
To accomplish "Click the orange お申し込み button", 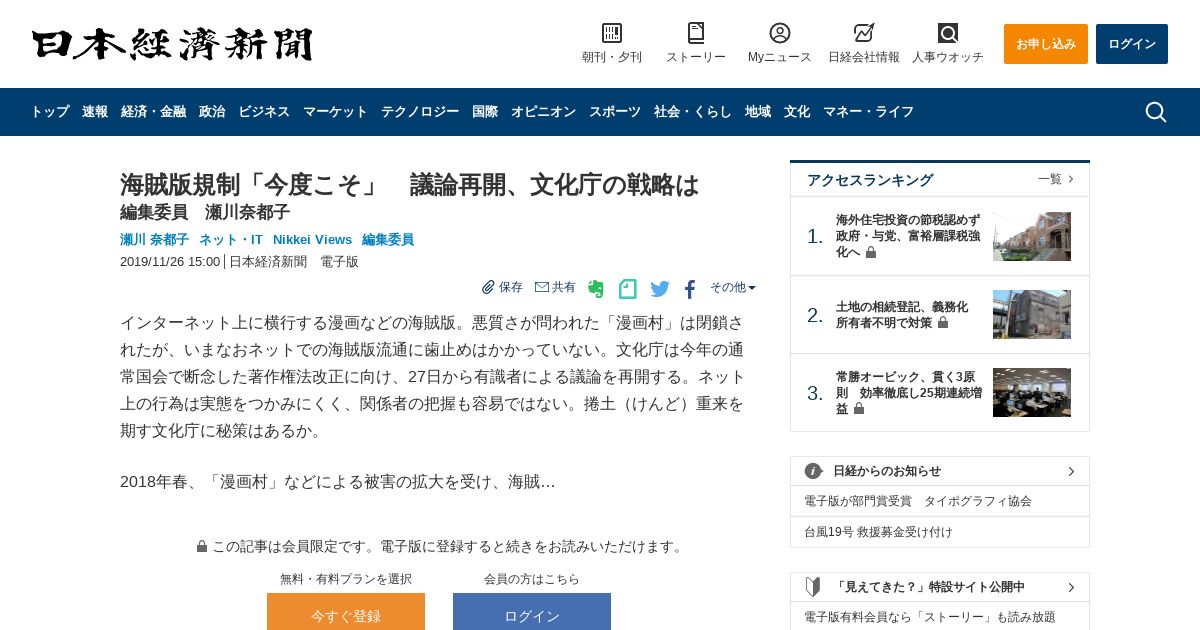I will coord(1046,44).
